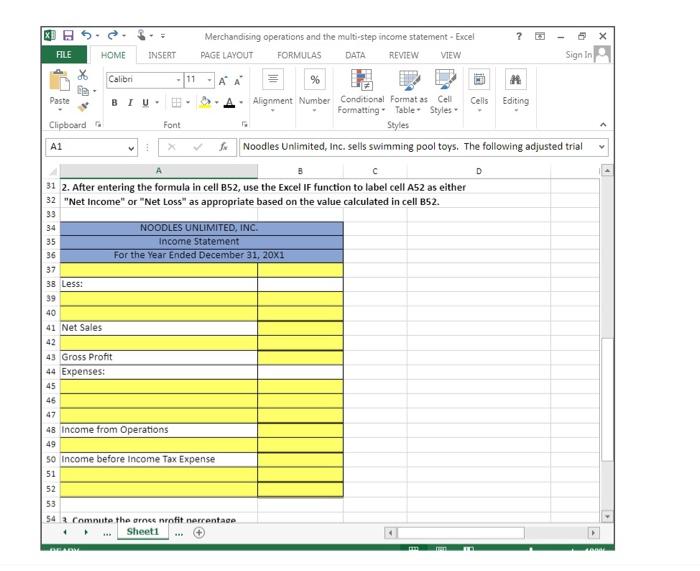The image size is (700, 571).
Task: Decrease font size with the smaller A icon
Action: tap(238, 80)
